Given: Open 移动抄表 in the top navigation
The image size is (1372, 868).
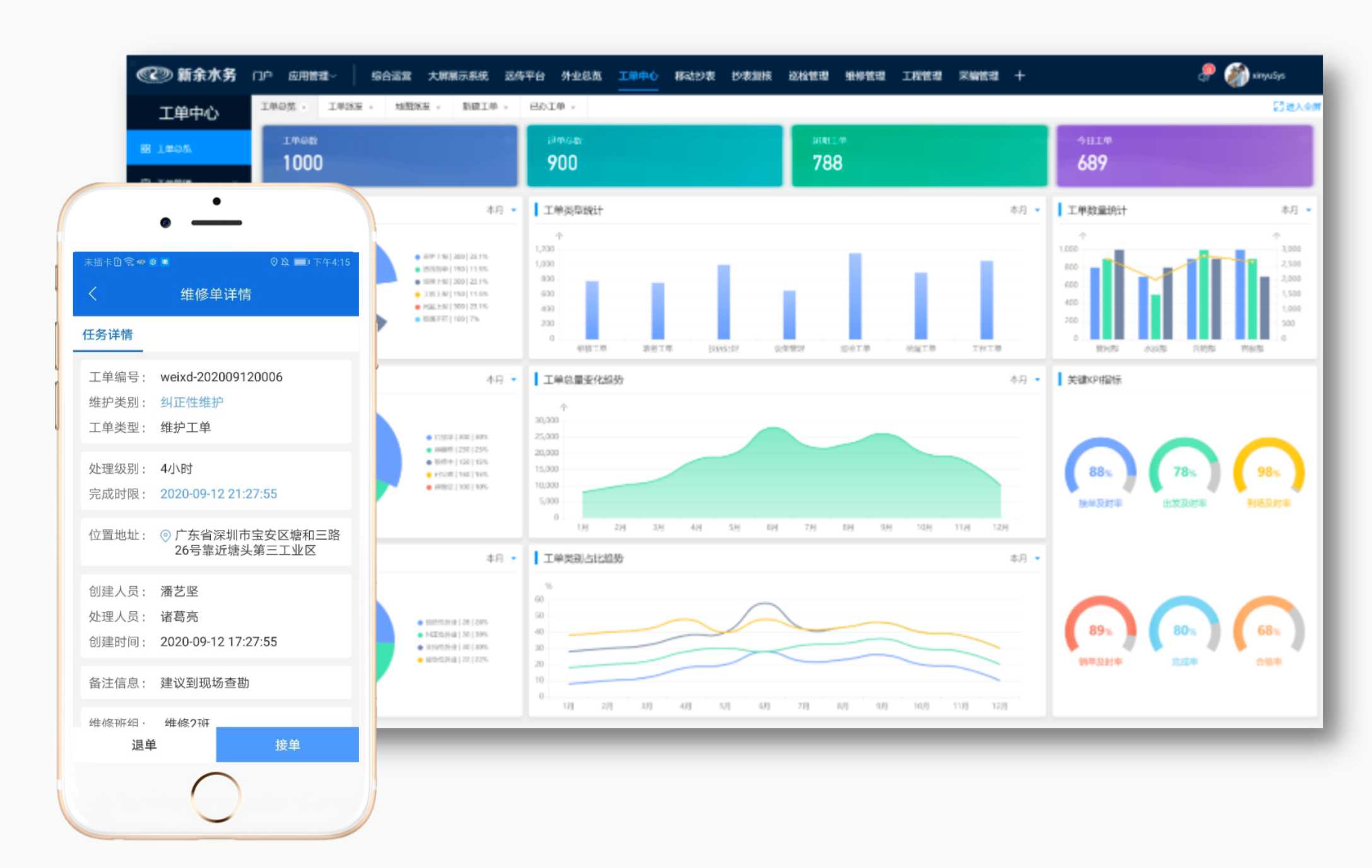Looking at the screenshot, I should 695,76.
